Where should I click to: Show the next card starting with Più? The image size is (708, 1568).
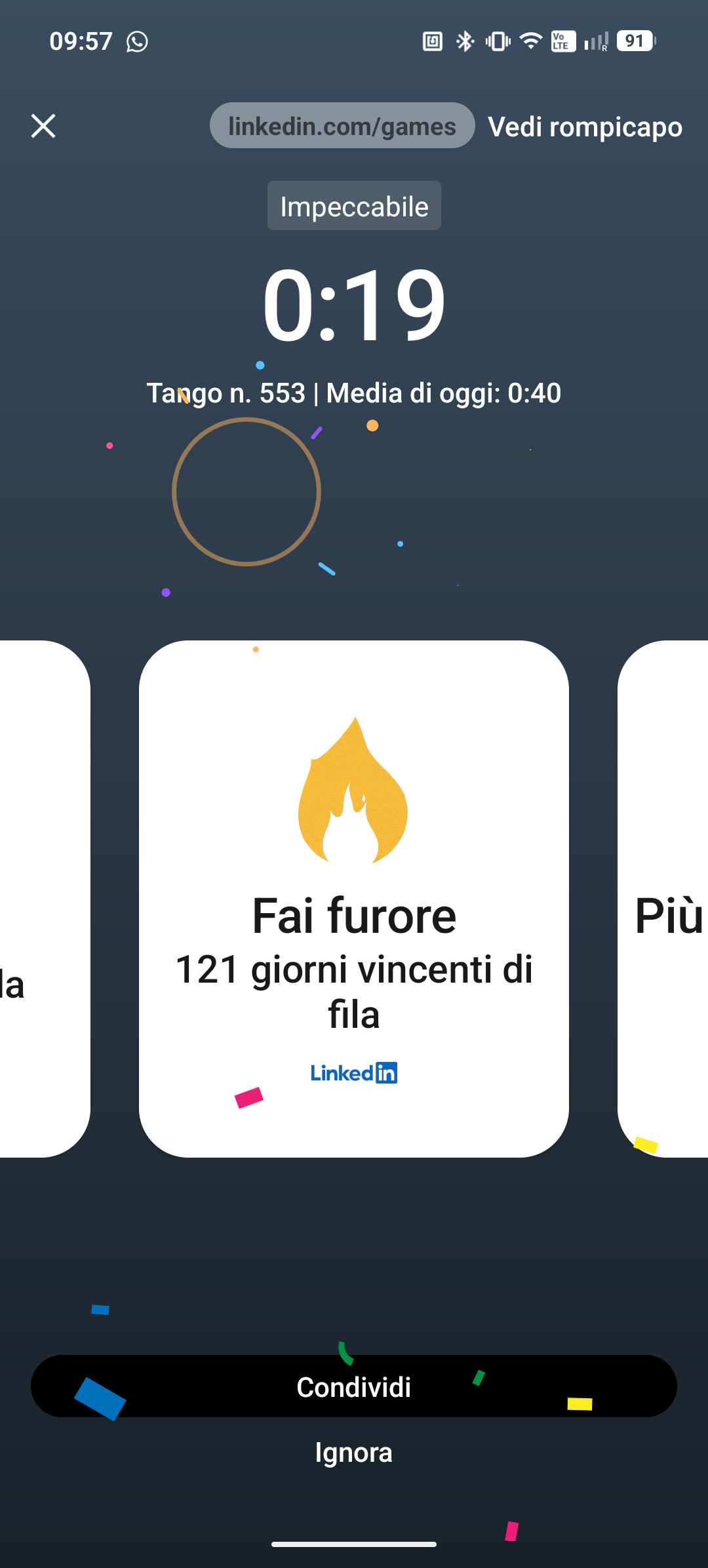point(663,899)
